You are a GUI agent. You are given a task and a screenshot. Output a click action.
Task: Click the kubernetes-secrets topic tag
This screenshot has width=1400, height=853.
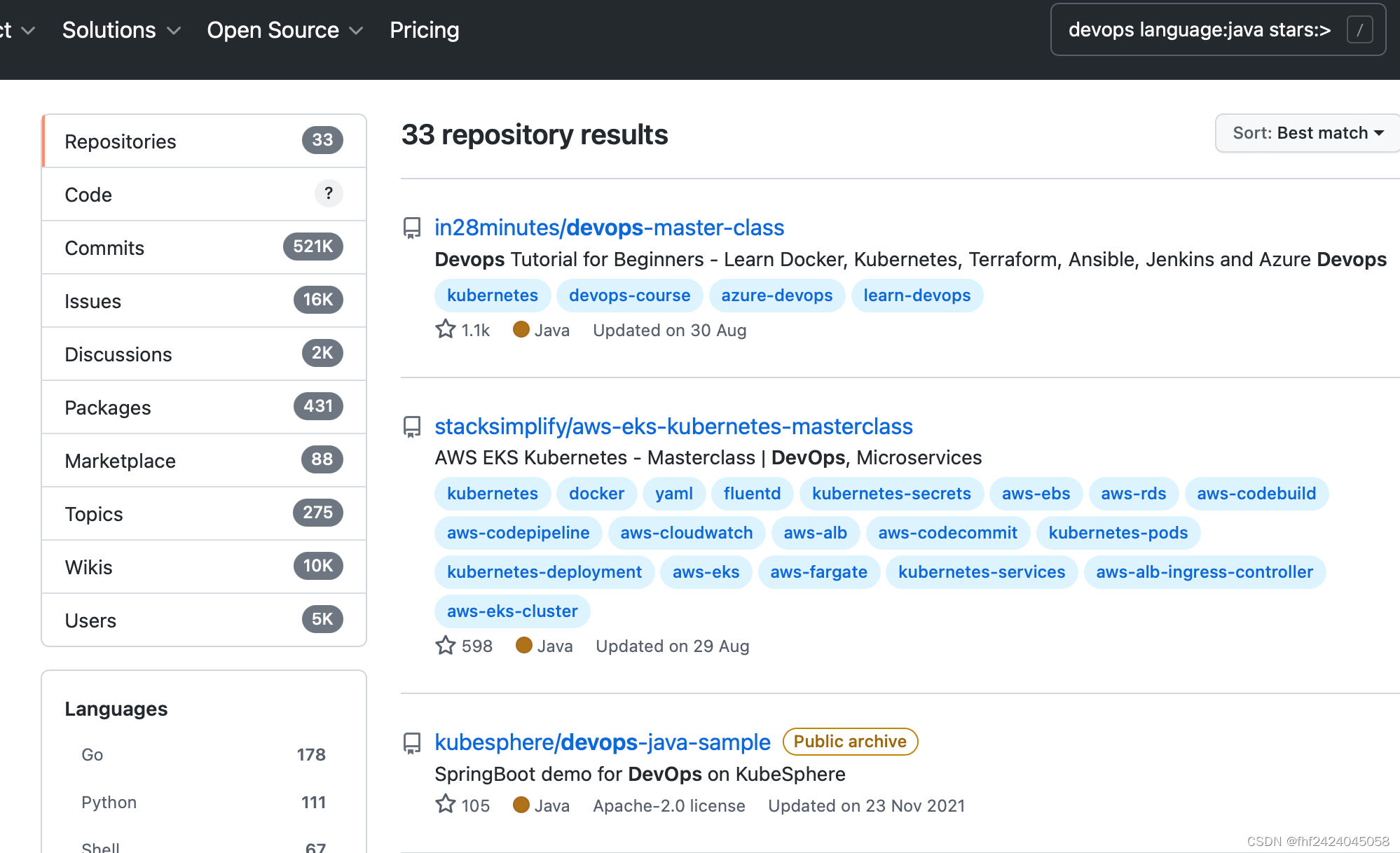891,494
